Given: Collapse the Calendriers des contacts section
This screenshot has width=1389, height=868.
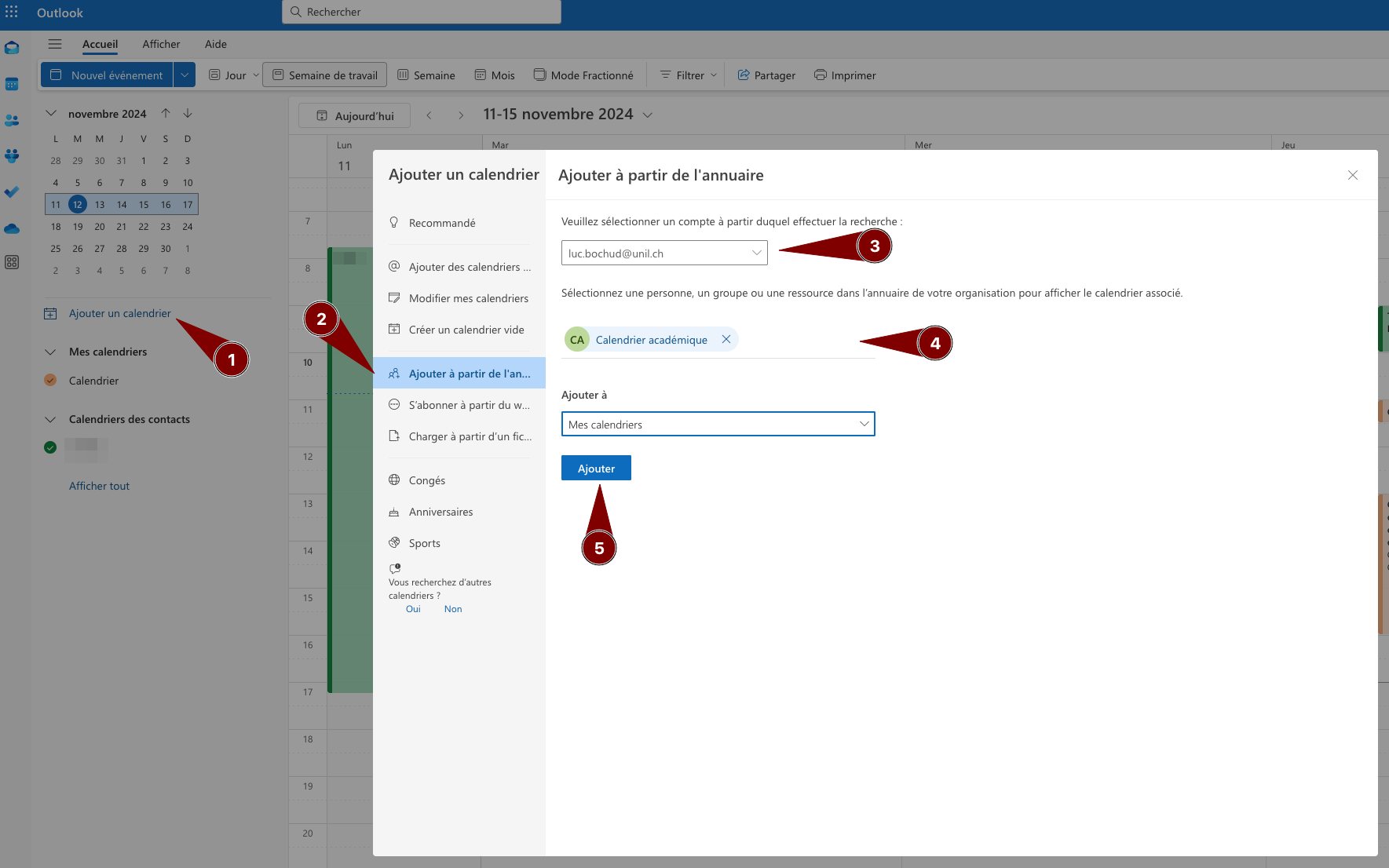Looking at the screenshot, I should (x=51, y=419).
